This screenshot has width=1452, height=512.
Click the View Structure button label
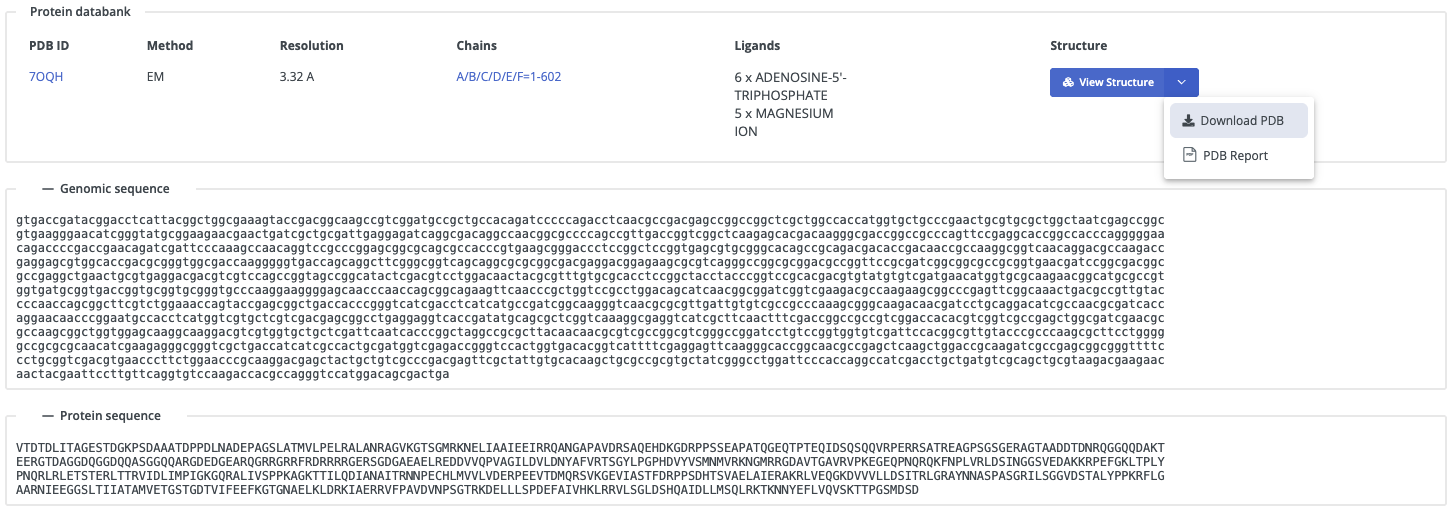click(1116, 82)
